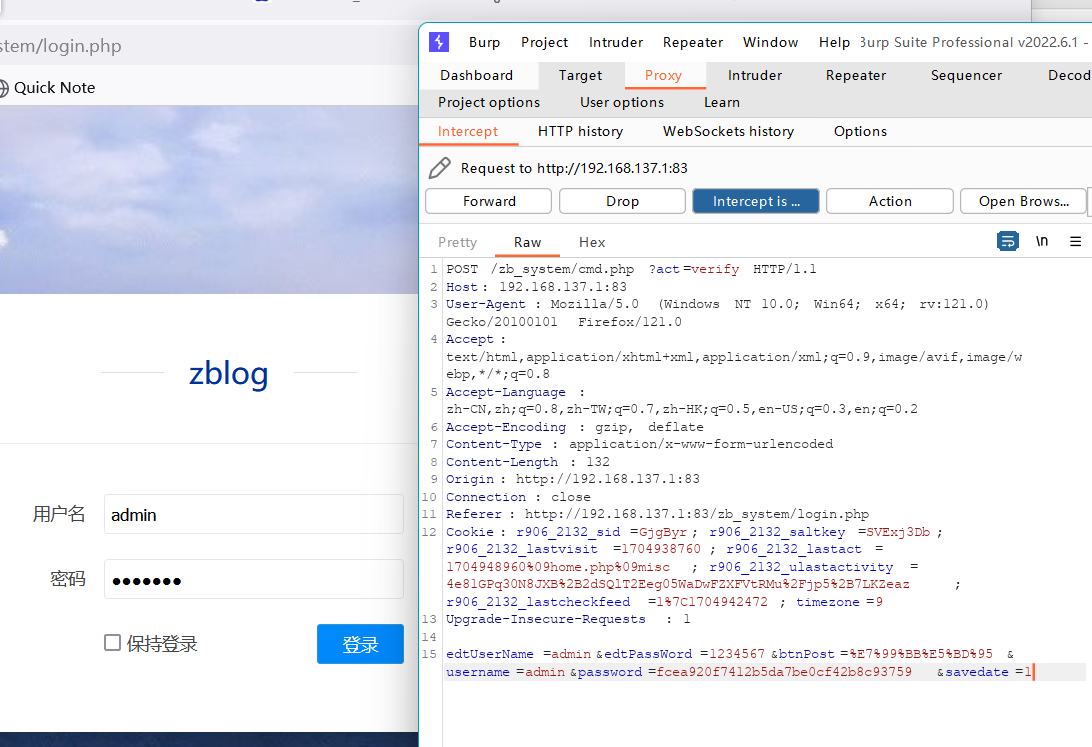Toggle the Intercept is on button
Screen dimensions: 1092x747
[x=756, y=201]
